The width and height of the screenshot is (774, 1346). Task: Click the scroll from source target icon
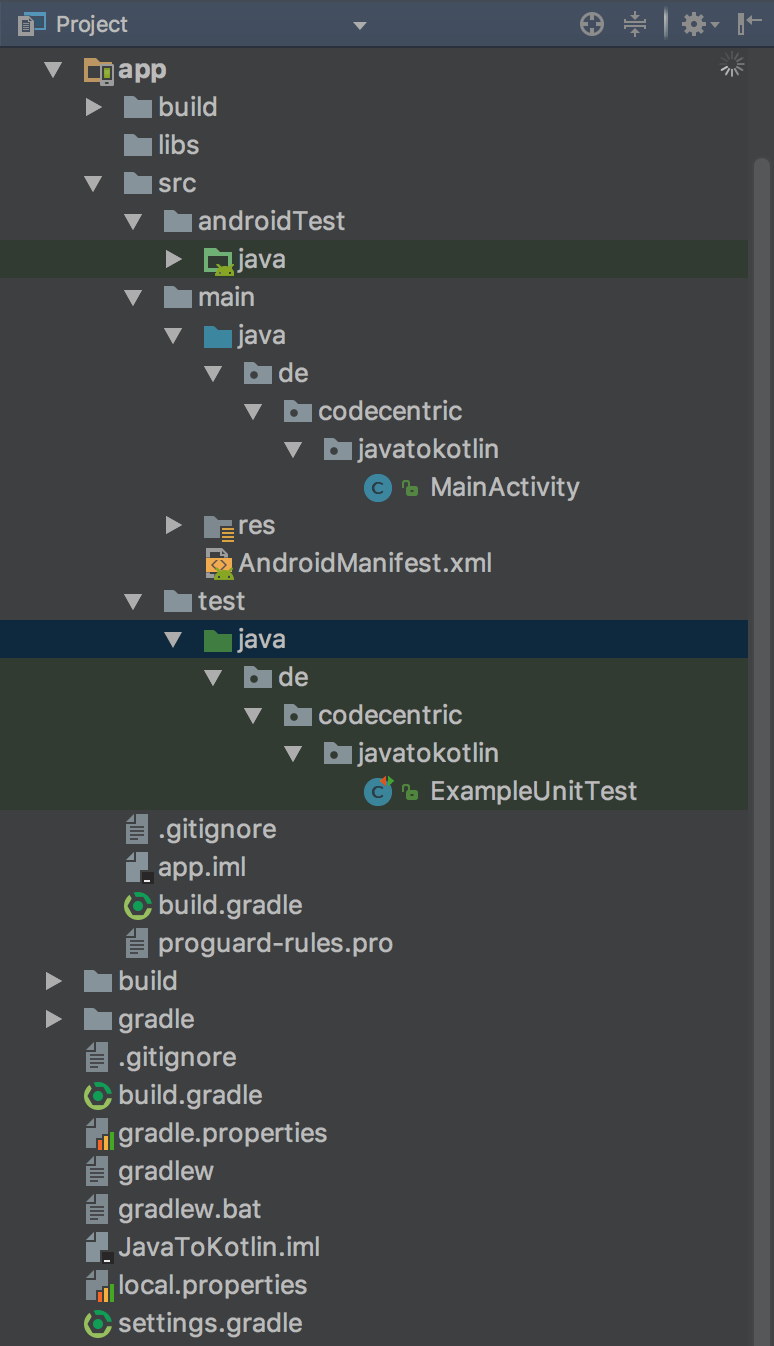click(x=592, y=24)
